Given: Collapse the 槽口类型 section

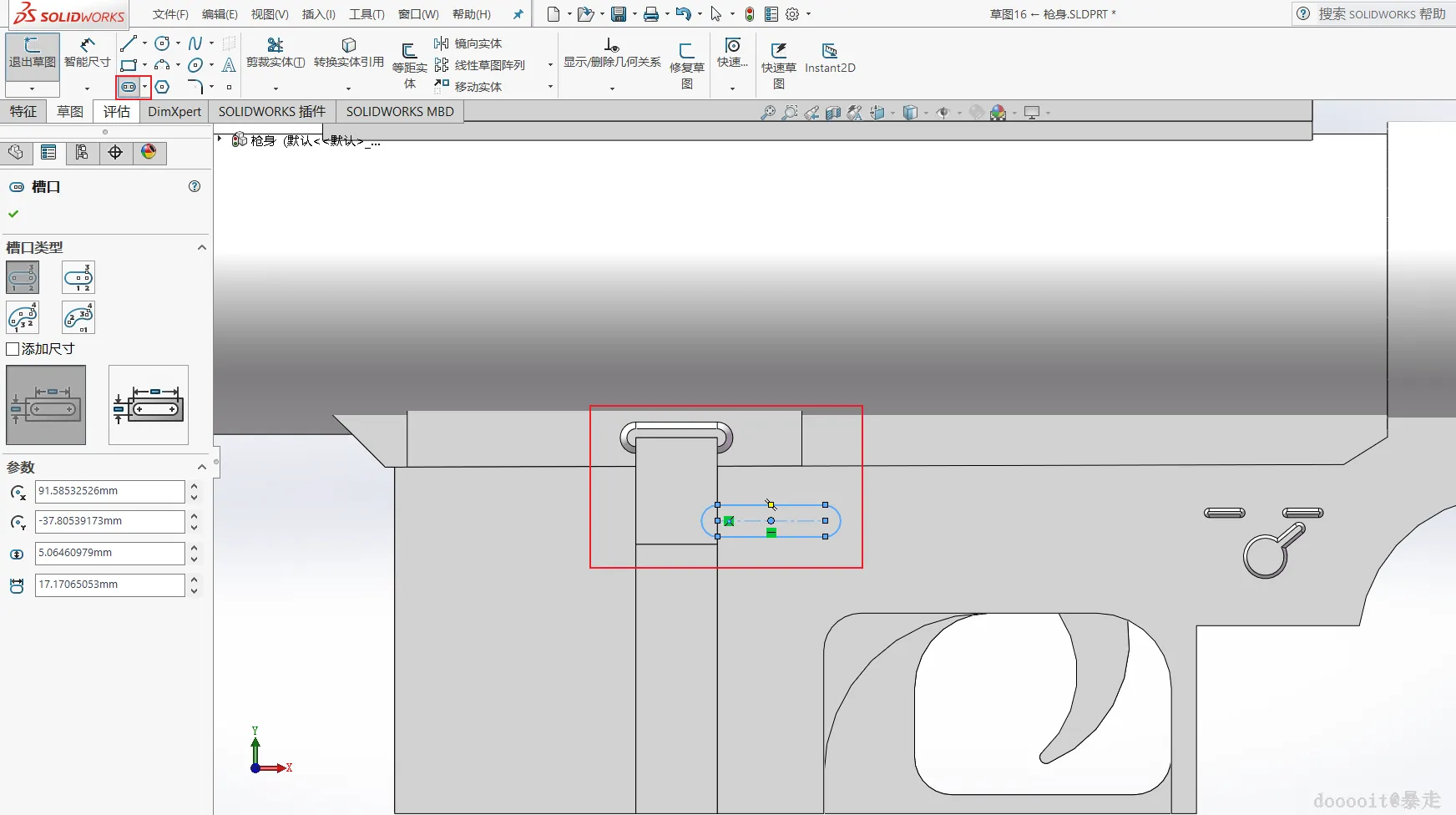Looking at the screenshot, I should pos(201,247).
